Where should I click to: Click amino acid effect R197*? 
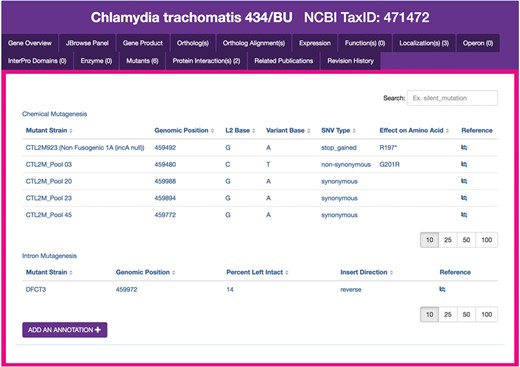pos(388,148)
